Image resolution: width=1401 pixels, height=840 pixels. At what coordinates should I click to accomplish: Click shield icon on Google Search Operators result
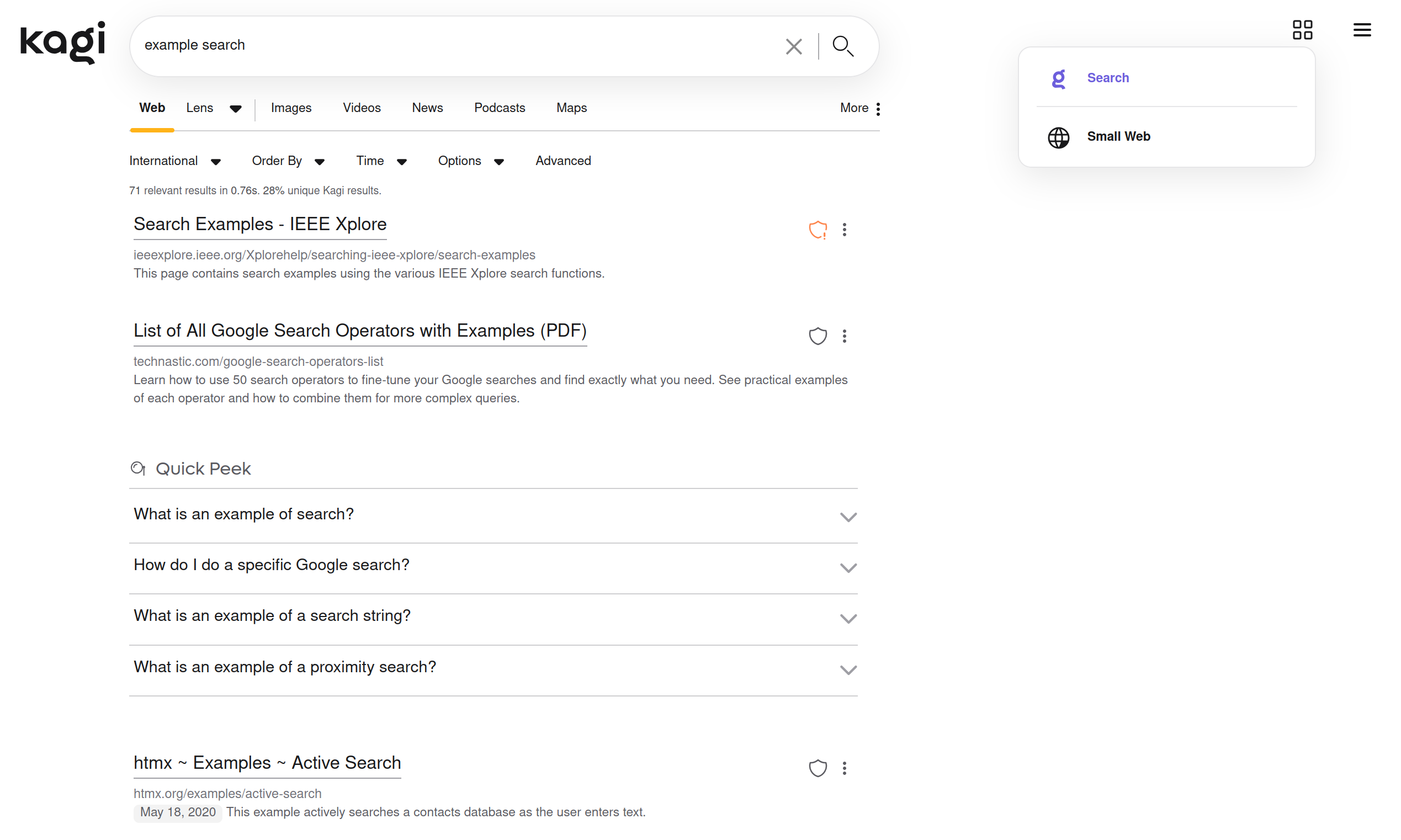[x=818, y=336]
